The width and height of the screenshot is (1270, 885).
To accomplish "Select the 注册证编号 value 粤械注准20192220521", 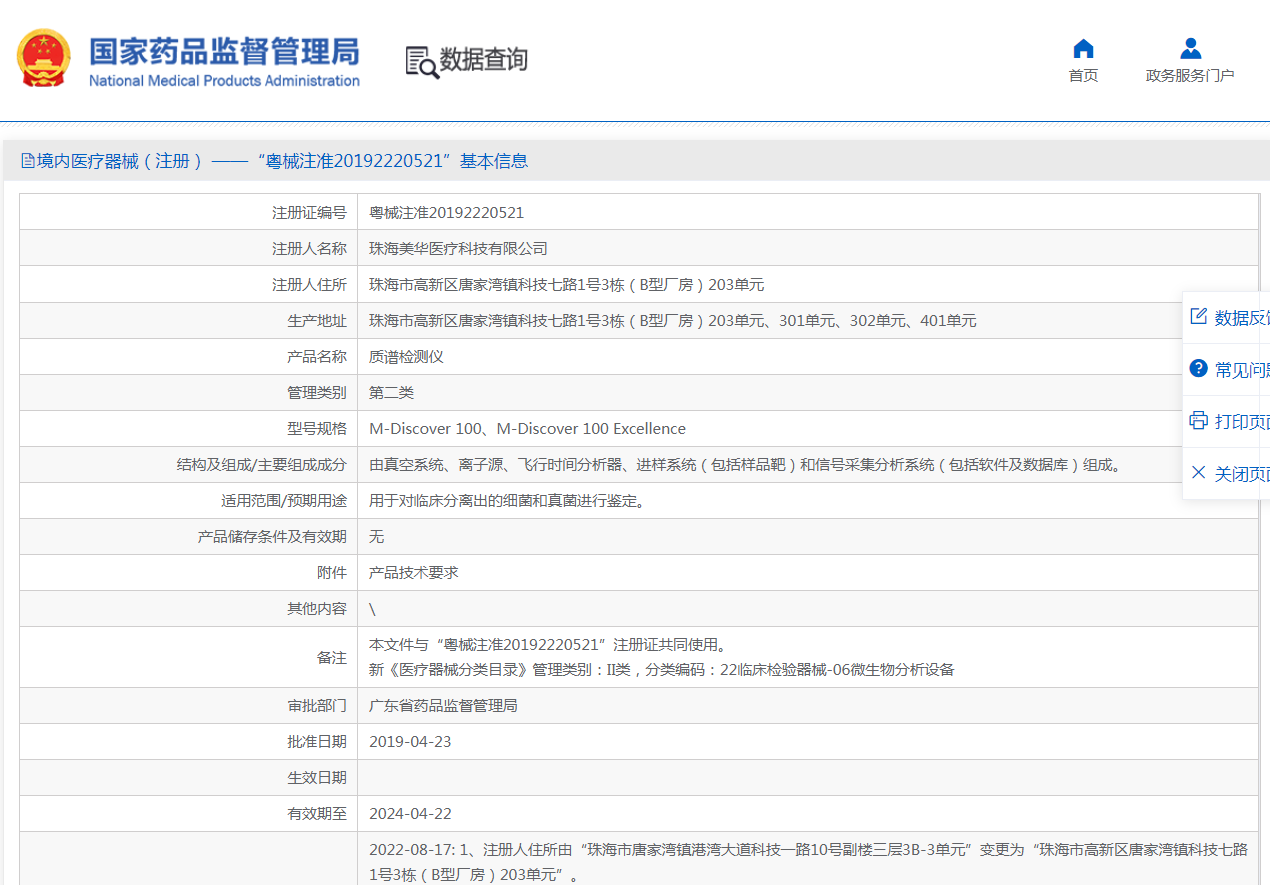I will [x=446, y=213].
